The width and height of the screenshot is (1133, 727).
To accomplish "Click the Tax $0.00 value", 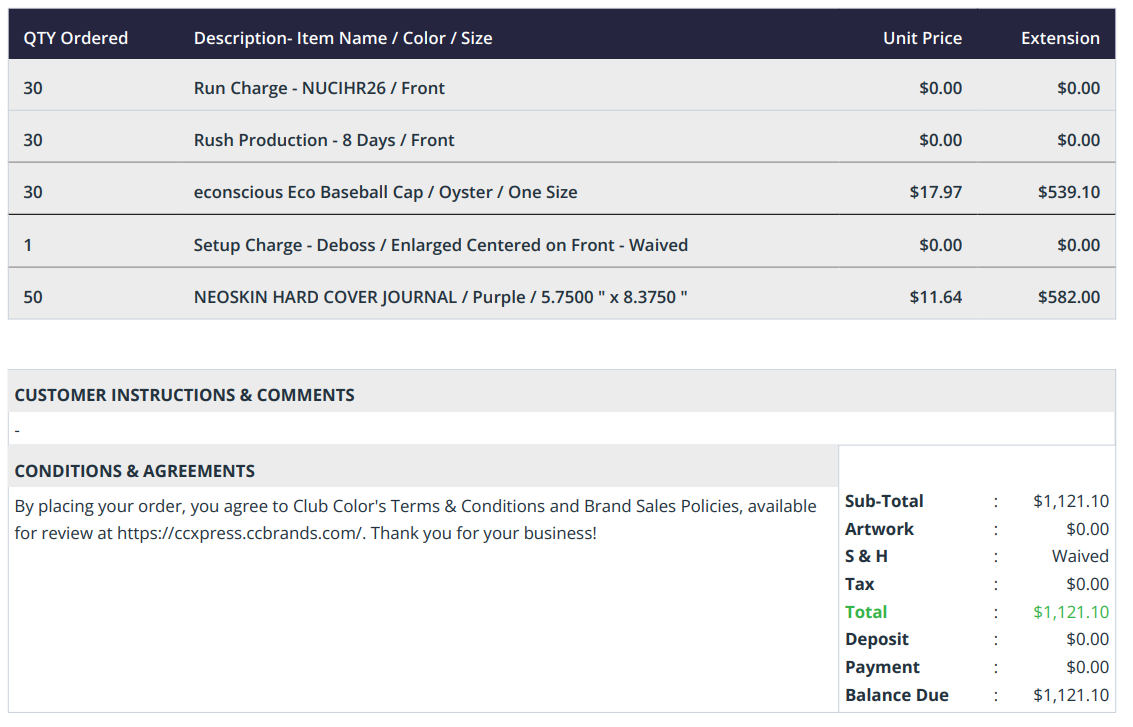I will 1087,584.
